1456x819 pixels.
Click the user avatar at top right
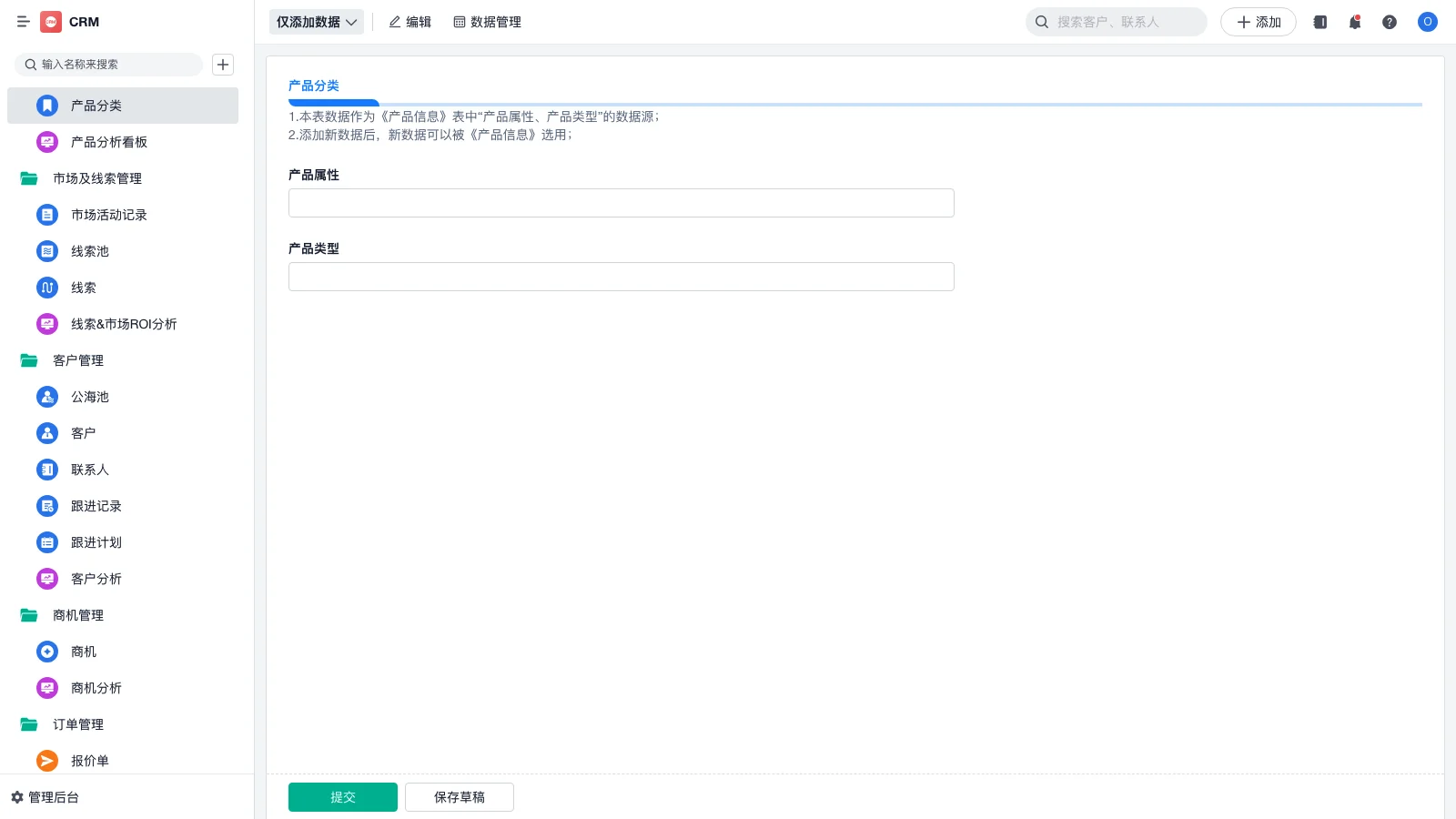click(x=1427, y=22)
